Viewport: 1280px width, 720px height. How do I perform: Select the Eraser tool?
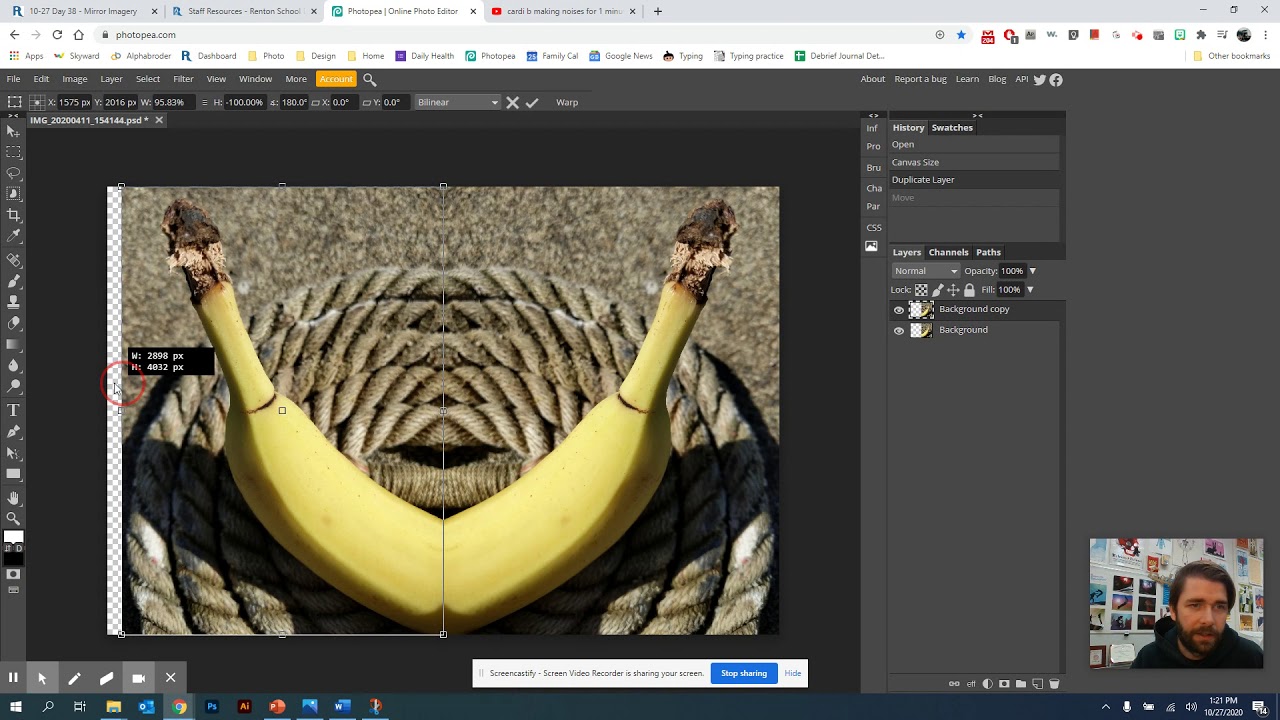click(x=13, y=323)
